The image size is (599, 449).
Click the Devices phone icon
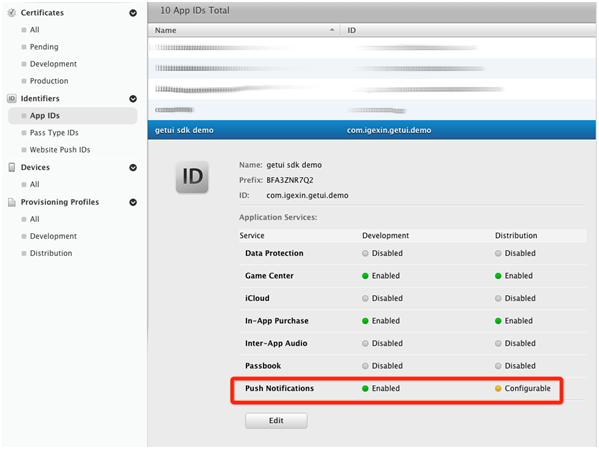coord(12,167)
